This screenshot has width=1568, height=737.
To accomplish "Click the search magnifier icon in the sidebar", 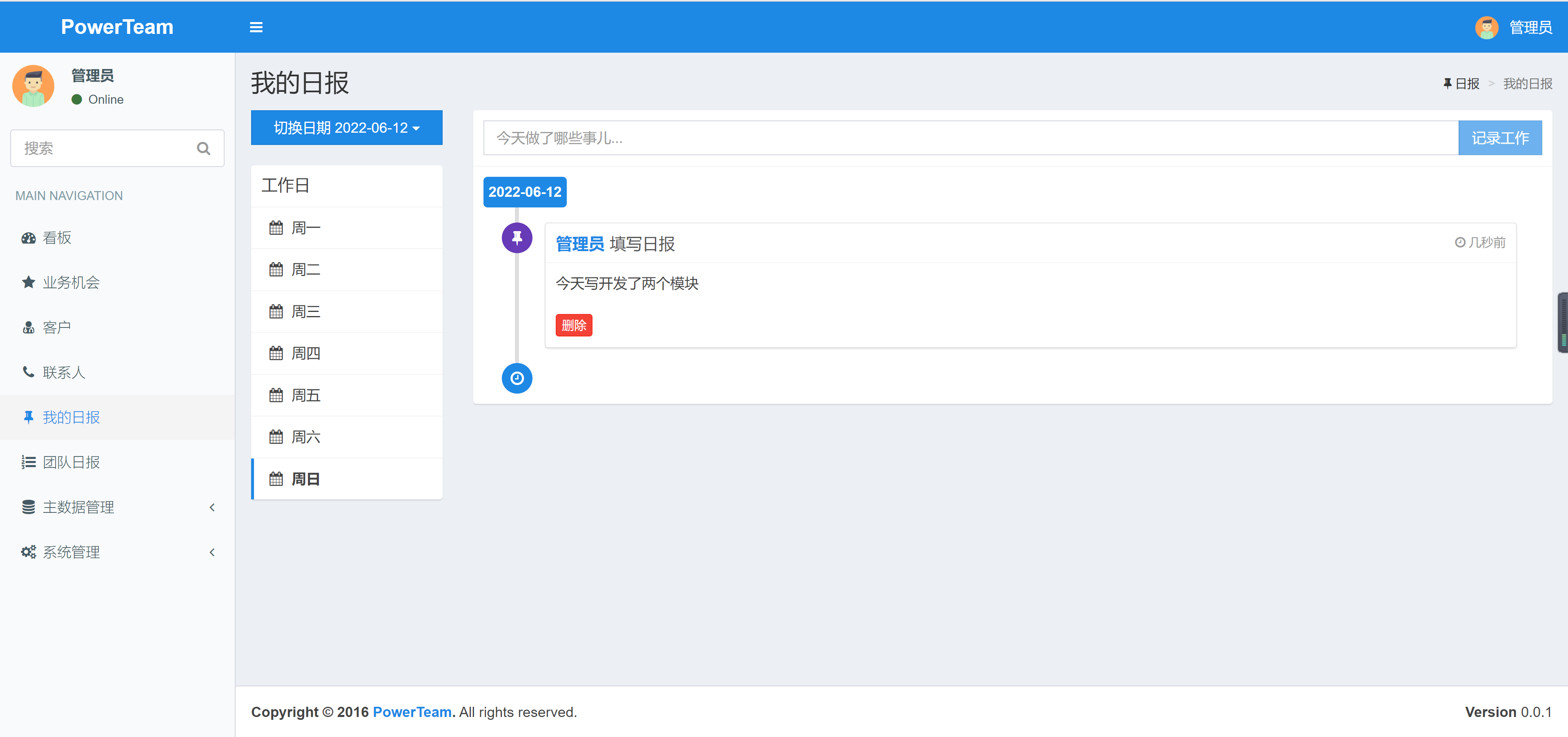I will pyautogui.click(x=203, y=148).
